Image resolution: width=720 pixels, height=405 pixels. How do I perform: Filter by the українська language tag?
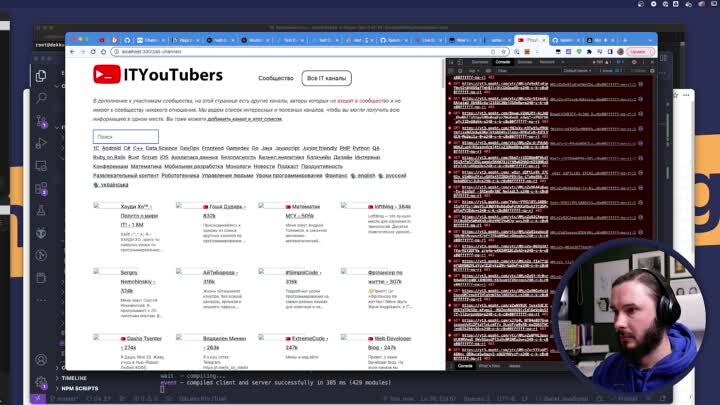[111, 185]
